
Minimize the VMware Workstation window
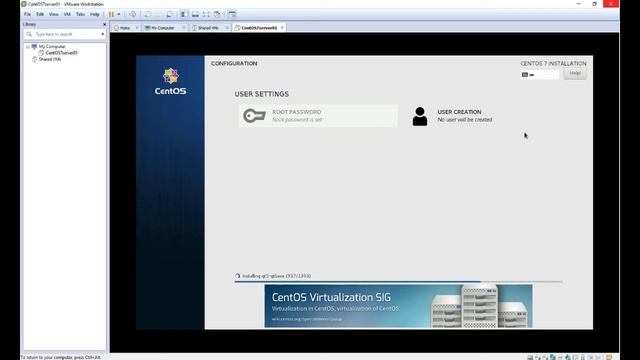coord(578,4)
